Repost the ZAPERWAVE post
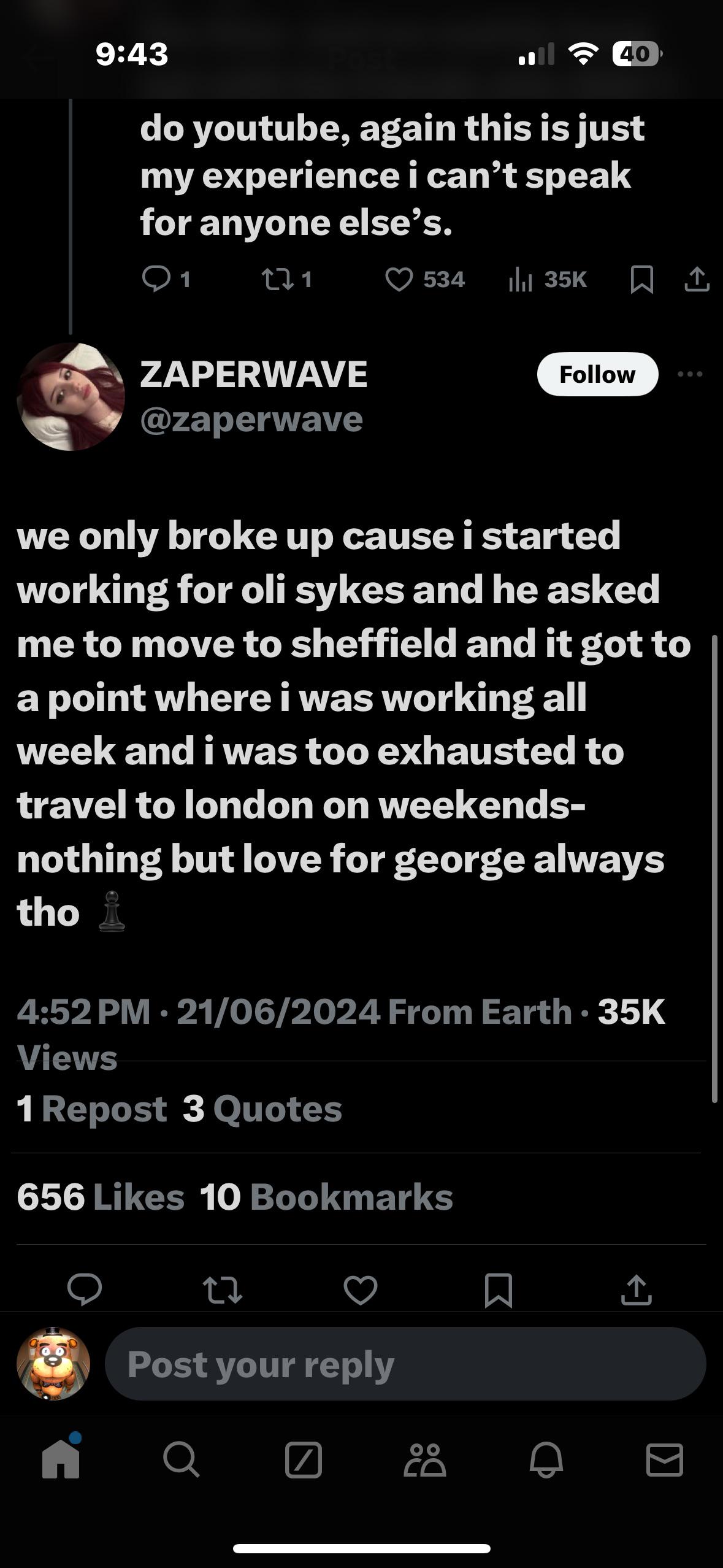 click(x=222, y=1289)
